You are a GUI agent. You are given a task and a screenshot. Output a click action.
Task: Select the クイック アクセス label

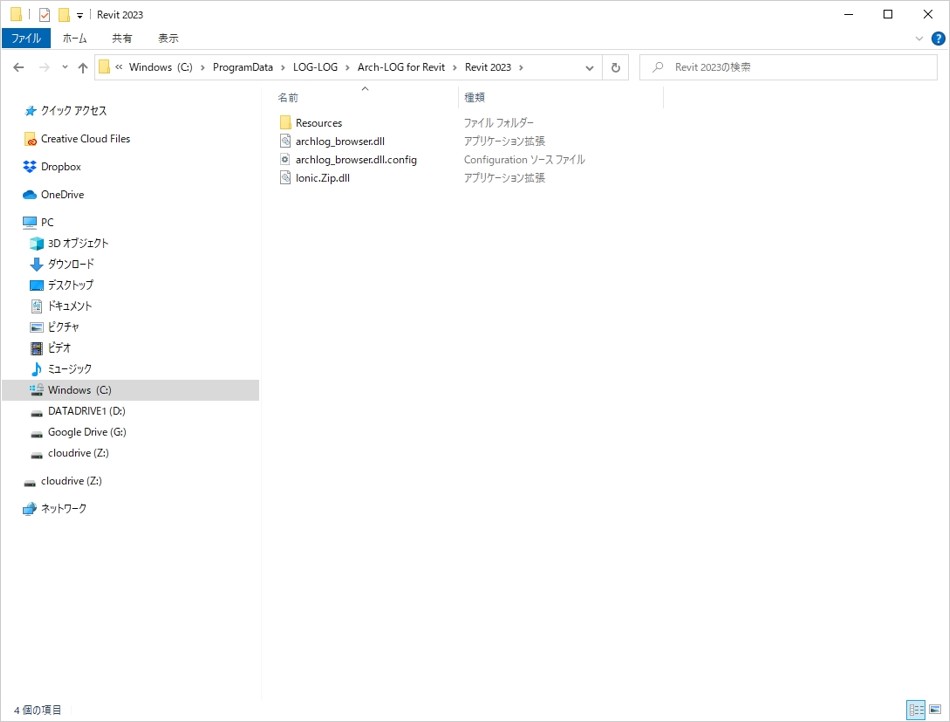tap(74, 111)
